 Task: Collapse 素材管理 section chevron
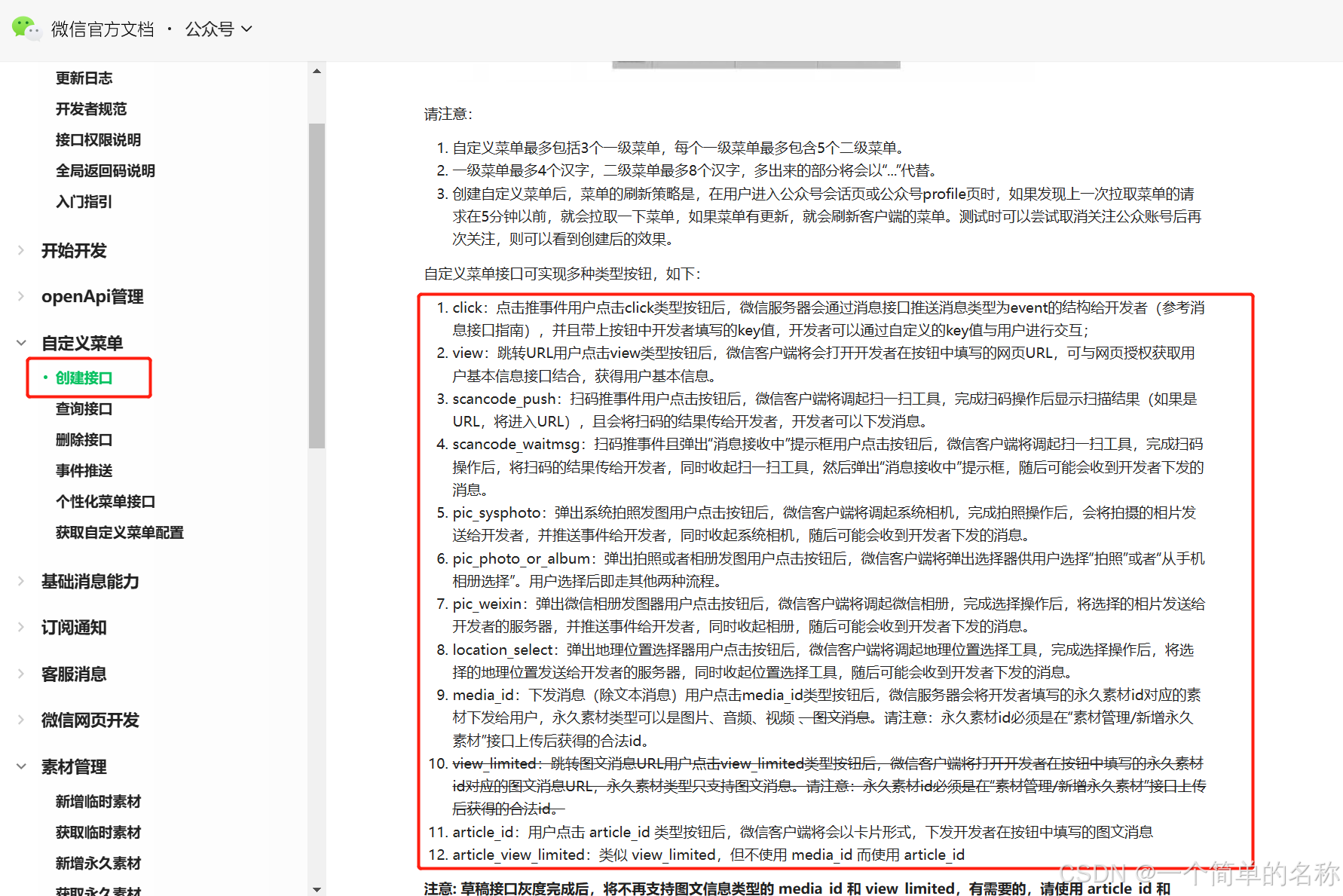pyautogui.click(x=21, y=766)
